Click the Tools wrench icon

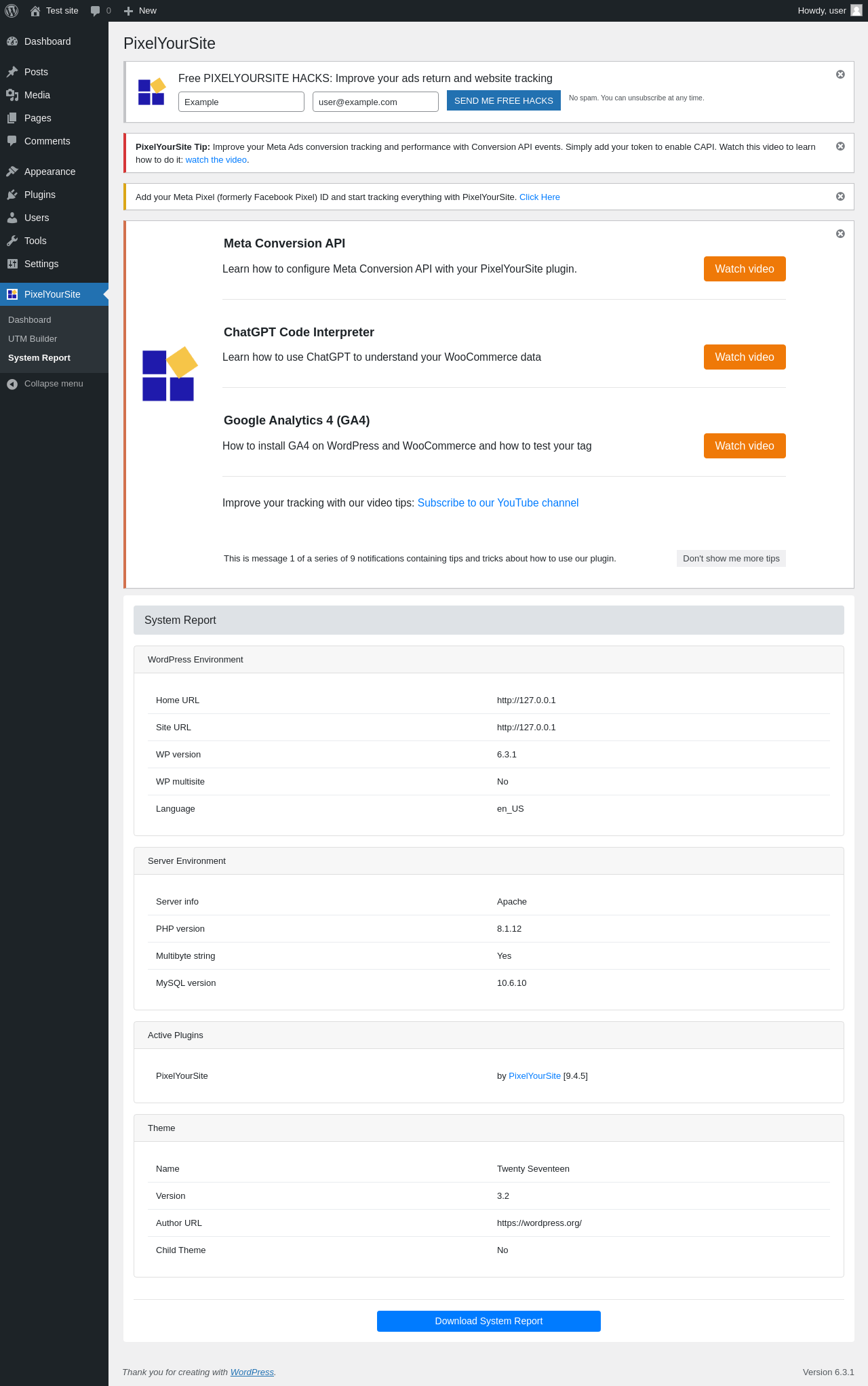click(12, 241)
